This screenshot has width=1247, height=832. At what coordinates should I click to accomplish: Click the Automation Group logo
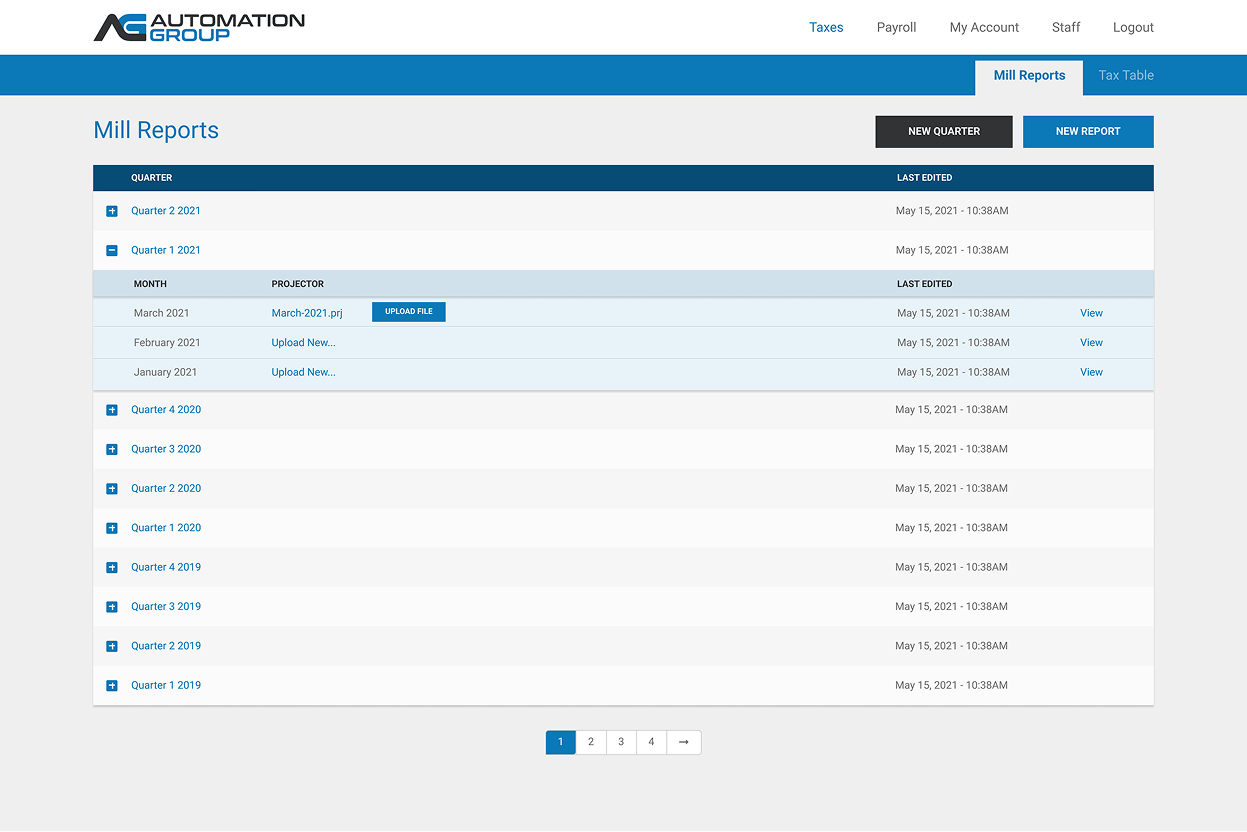point(199,27)
